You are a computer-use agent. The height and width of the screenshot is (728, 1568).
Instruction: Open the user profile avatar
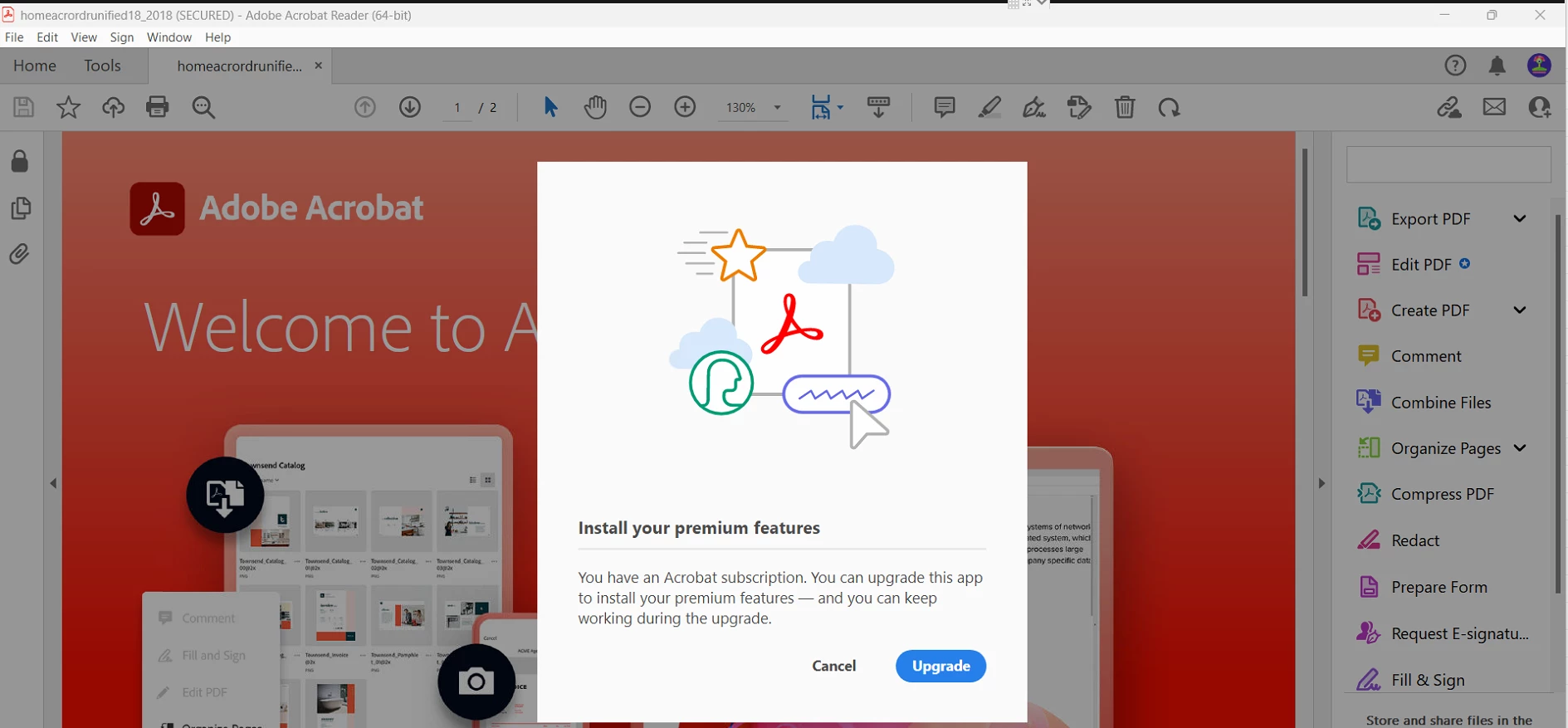[x=1540, y=66]
